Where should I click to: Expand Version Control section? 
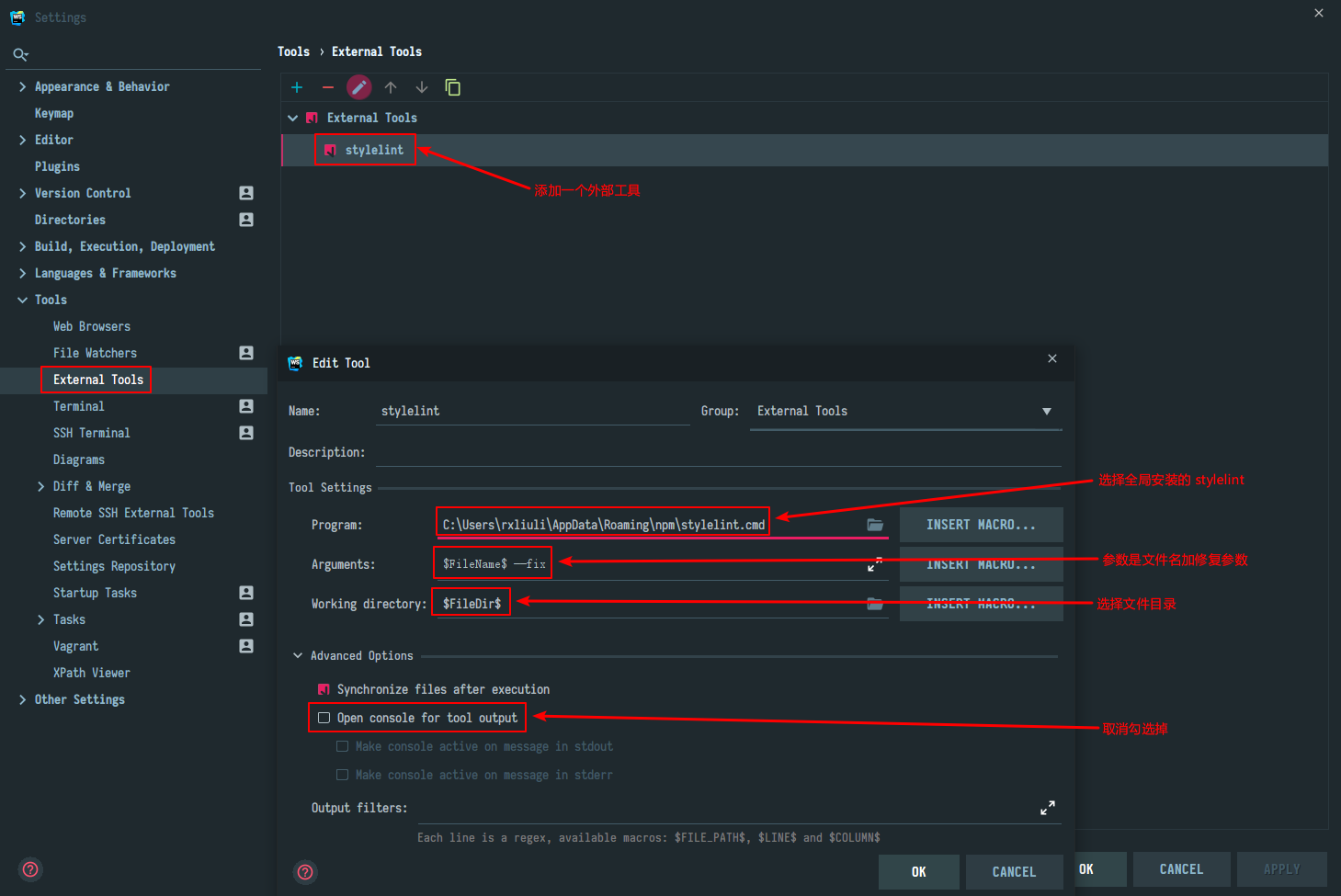22,193
